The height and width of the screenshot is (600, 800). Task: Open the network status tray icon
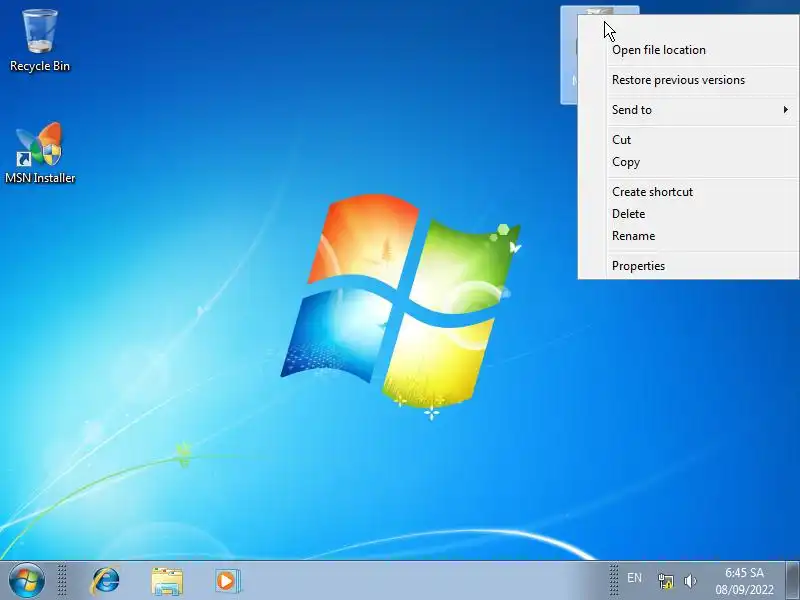(665, 581)
